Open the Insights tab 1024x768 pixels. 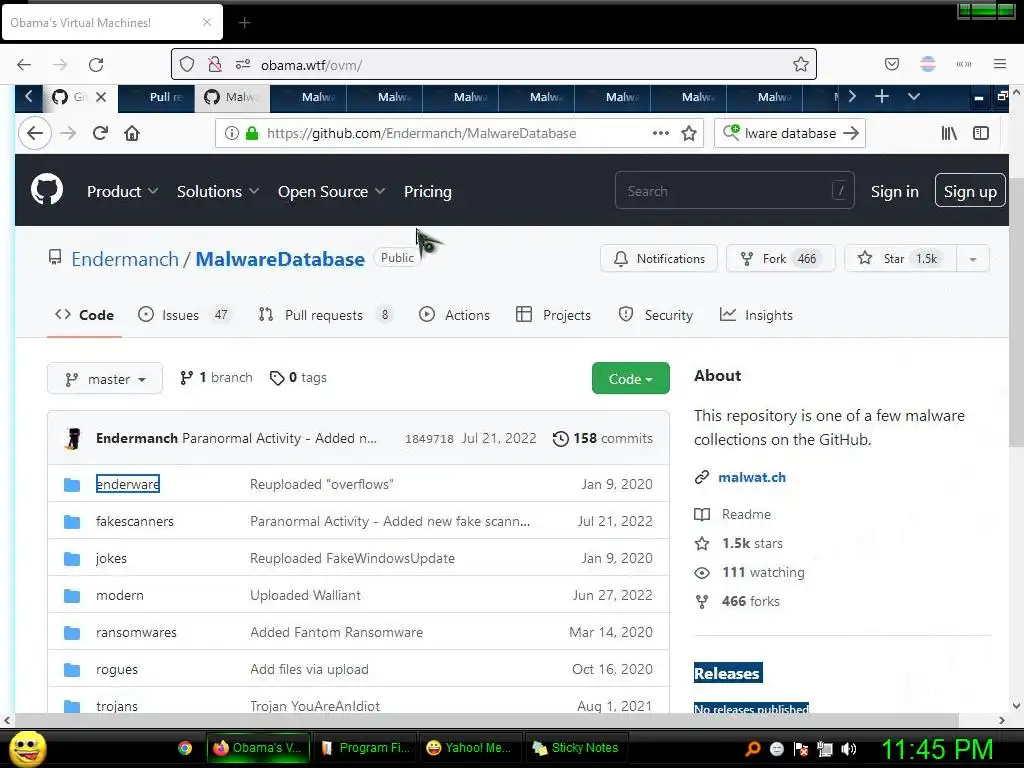coord(756,315)
